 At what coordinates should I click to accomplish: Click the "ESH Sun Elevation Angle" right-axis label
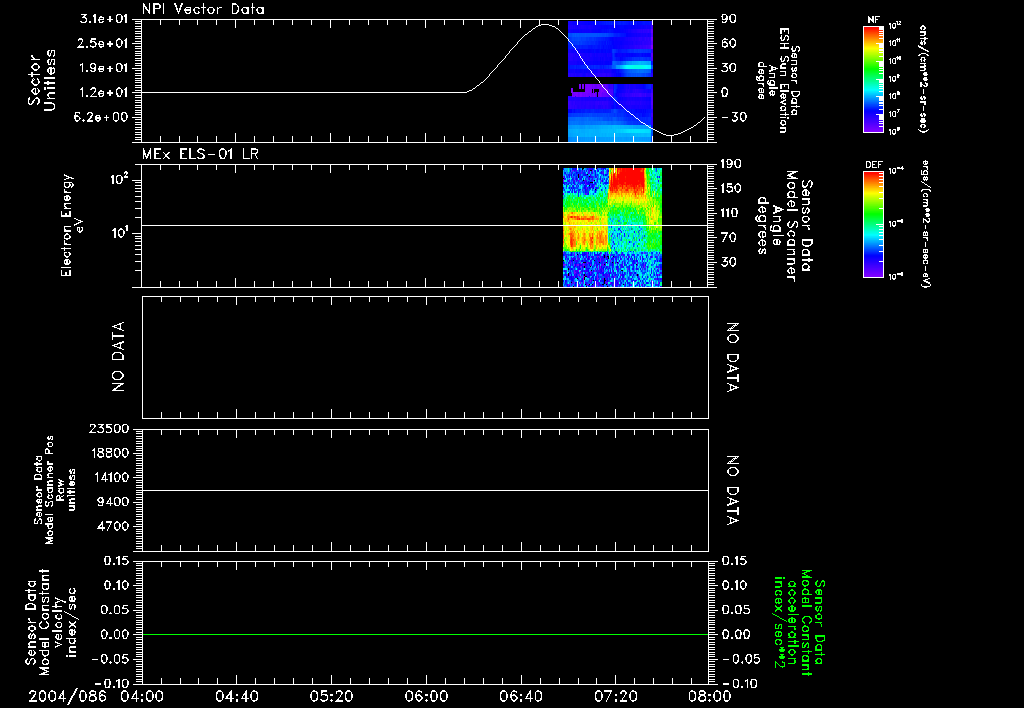coord(780,80)
